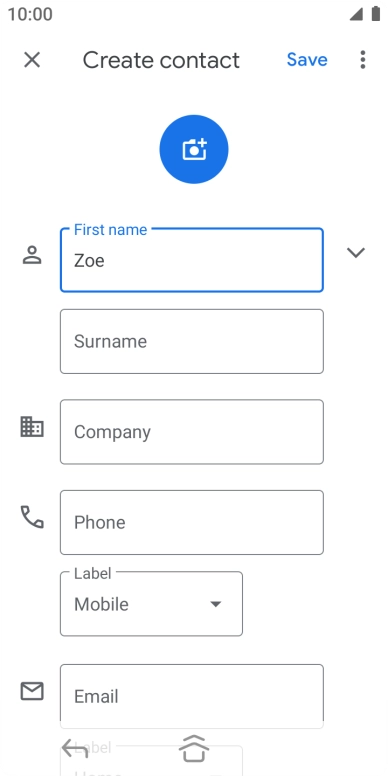Tap the signal strength icon in status bar
The width and height of the screenshot is (388, 776).
pos(356,14)
